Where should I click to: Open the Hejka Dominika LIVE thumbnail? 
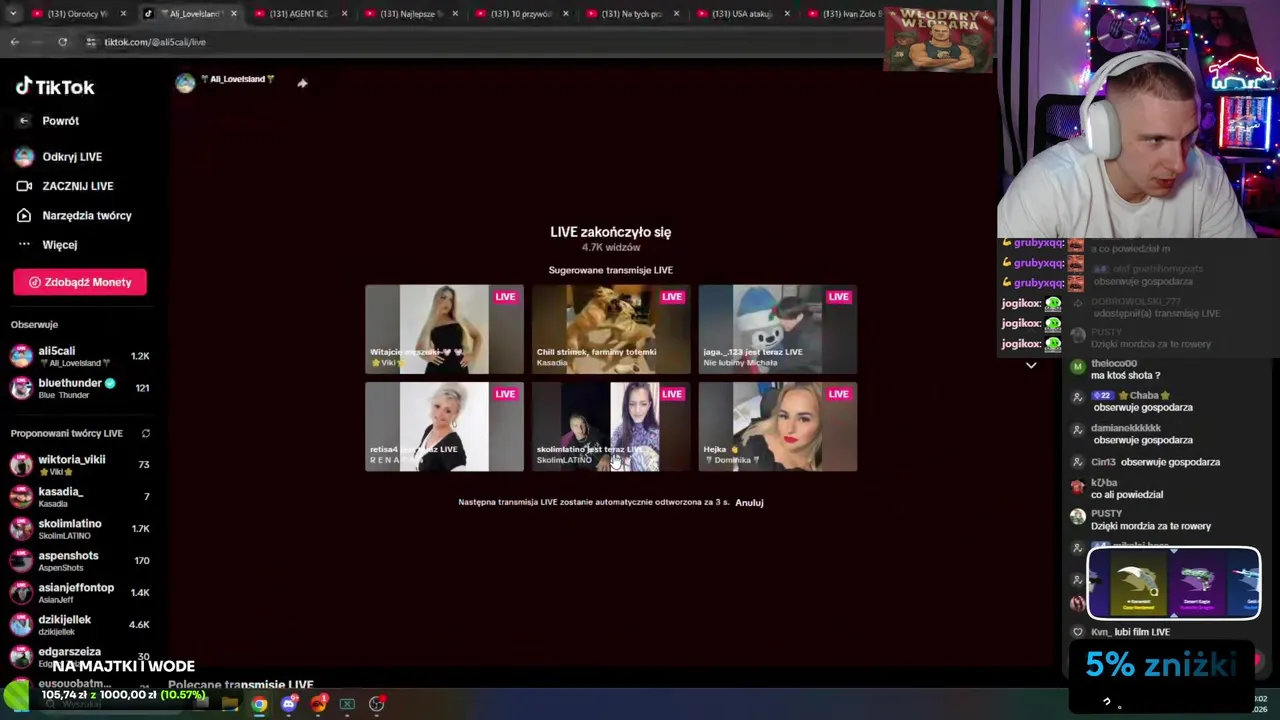[777, 426]
